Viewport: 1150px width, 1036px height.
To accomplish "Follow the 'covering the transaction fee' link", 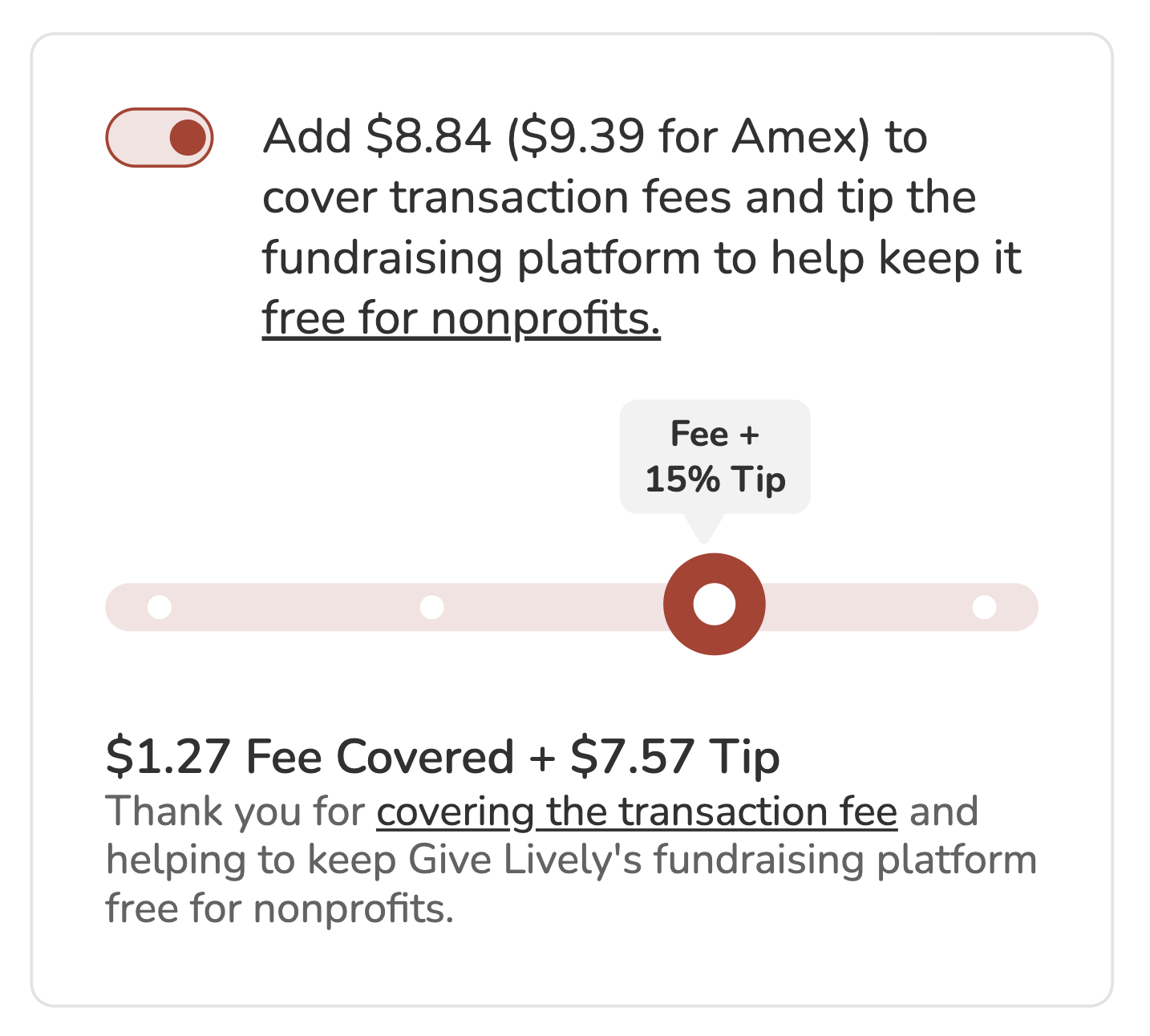I will point(636,810).
